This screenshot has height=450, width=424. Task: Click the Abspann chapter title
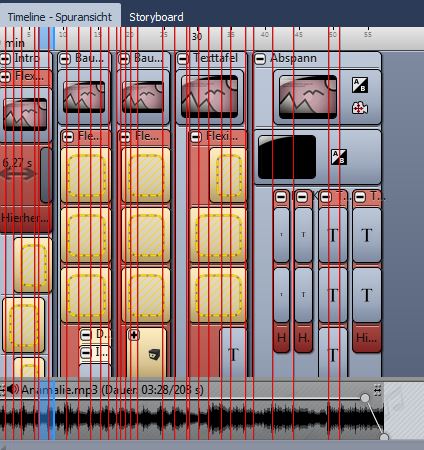point(293,58)
